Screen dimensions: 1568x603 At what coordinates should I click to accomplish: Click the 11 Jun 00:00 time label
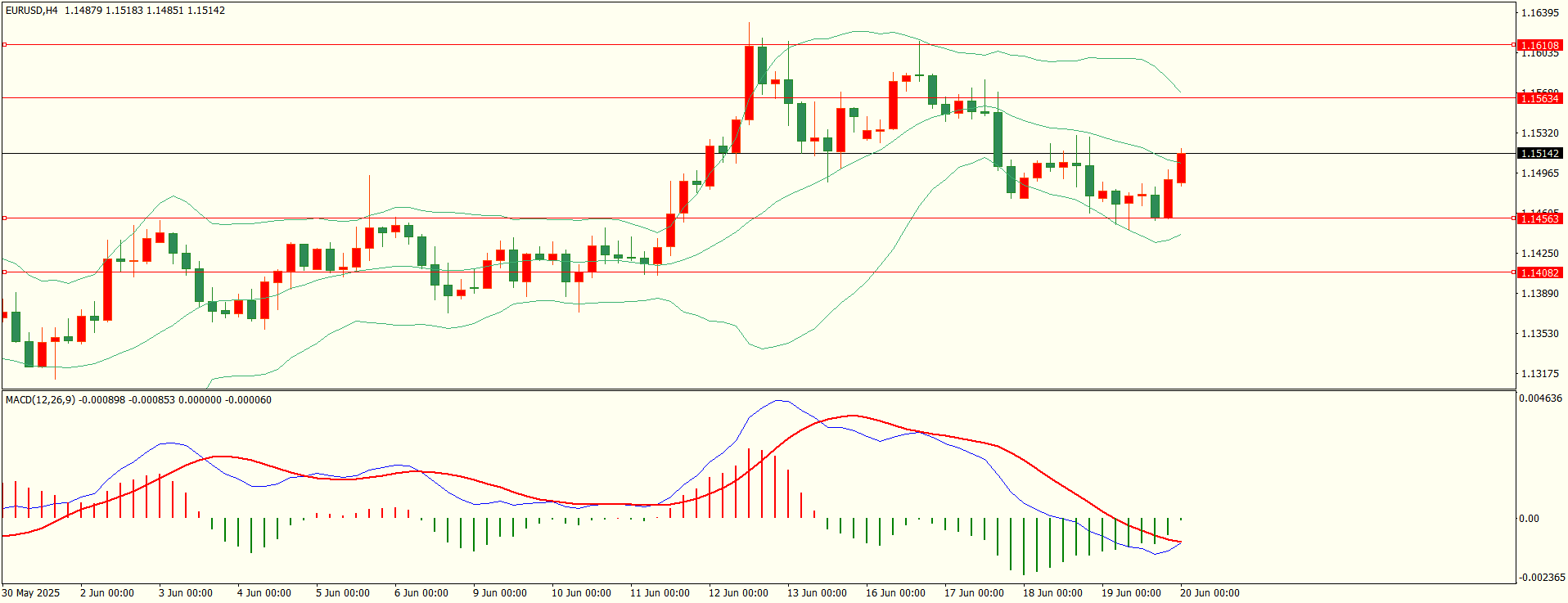(660, 593)
